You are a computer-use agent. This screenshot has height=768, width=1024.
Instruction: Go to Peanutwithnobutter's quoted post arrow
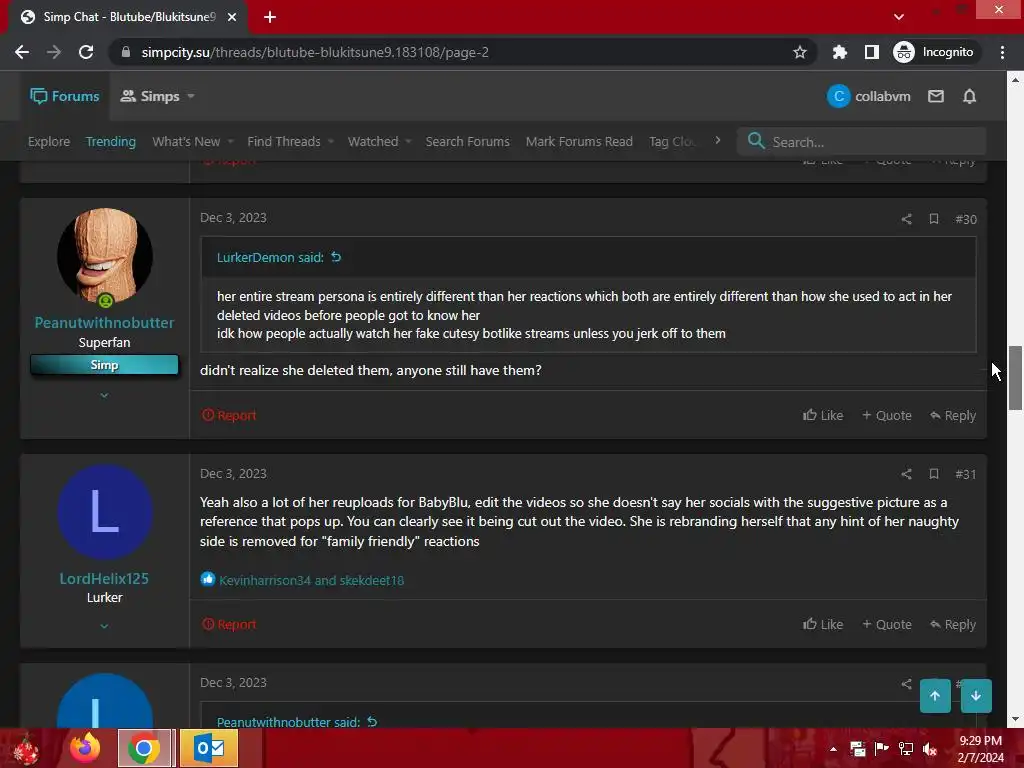click(x=372, y=722)
